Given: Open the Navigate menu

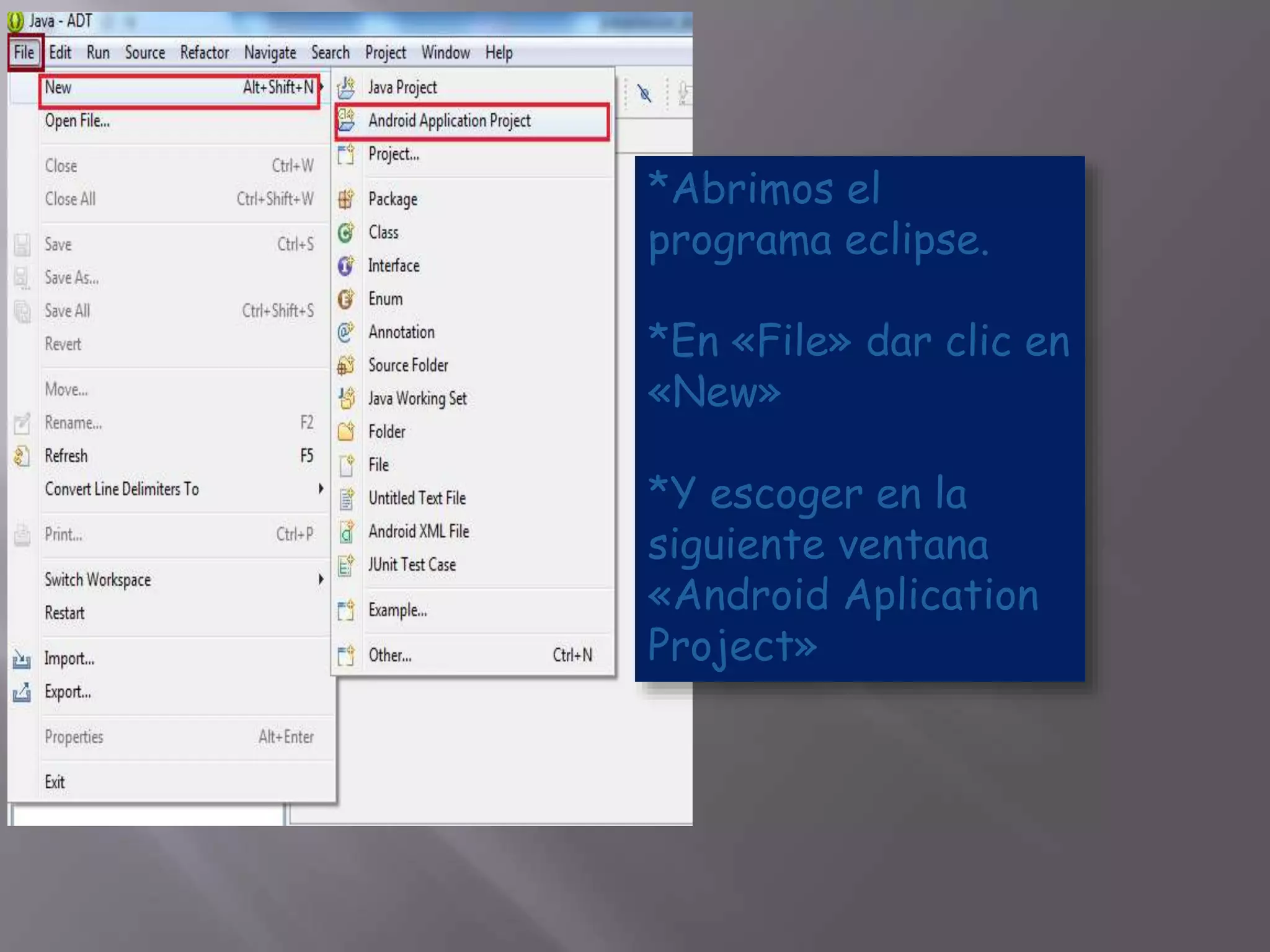Looking at the screenshot, I should click(x=270, y=53).
